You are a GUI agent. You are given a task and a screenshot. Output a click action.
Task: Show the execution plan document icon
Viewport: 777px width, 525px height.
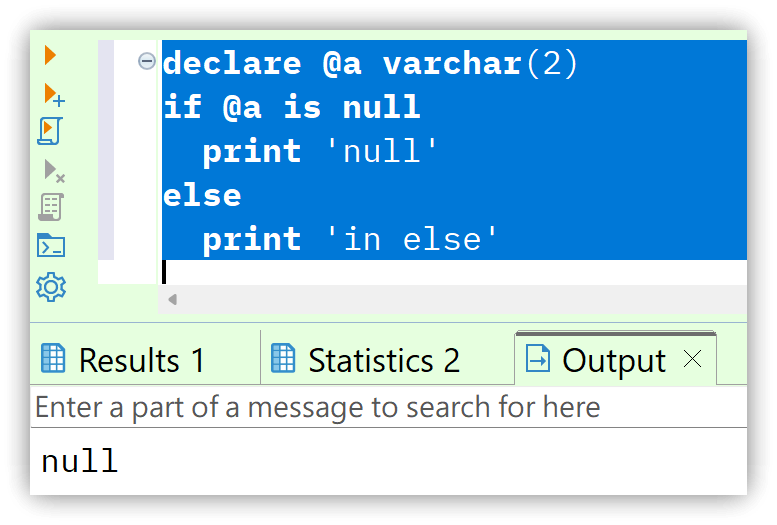tap(51, 207)
